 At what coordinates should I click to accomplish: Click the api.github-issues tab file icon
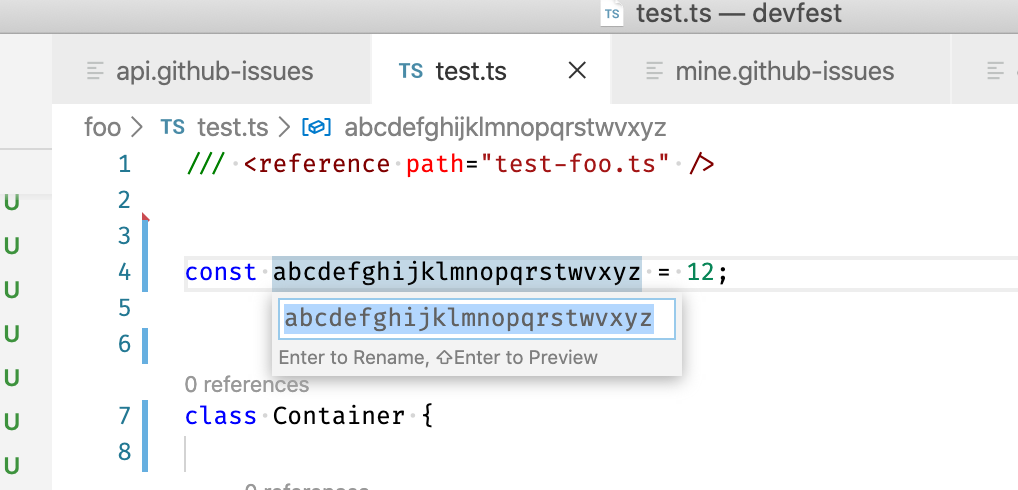[x=96, y=71]
